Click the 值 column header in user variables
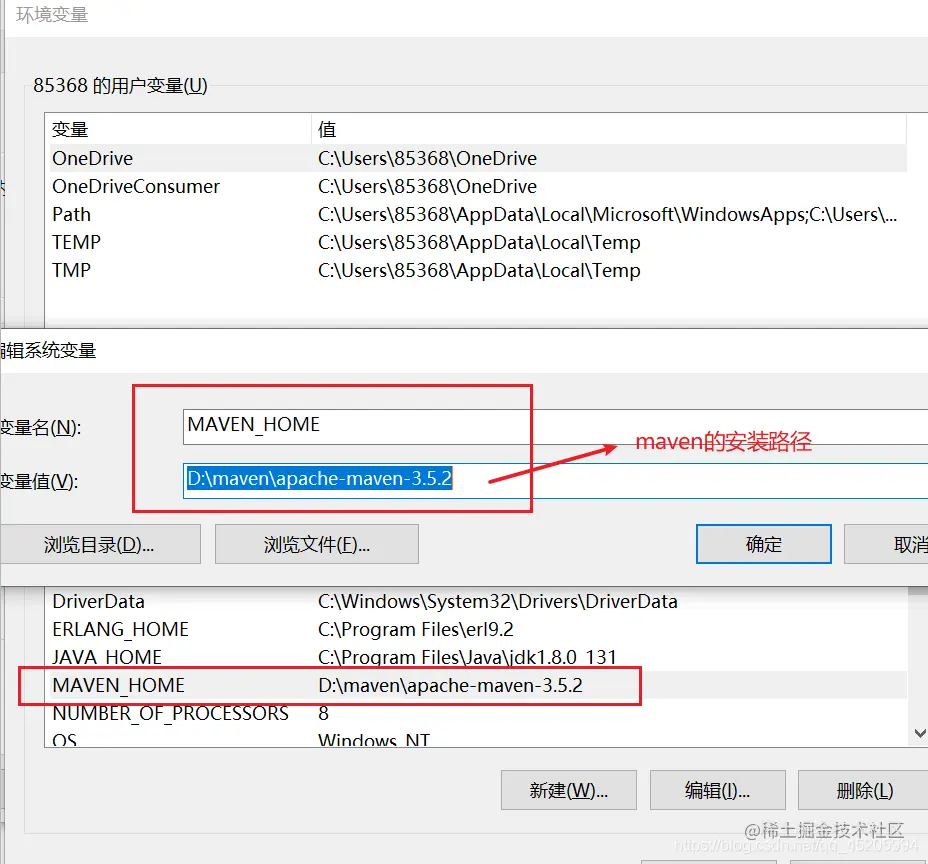 click(609, 129)
